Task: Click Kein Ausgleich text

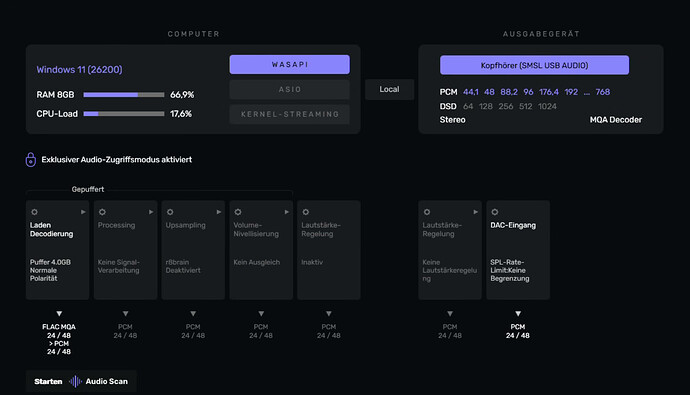Action: [257, 262]
